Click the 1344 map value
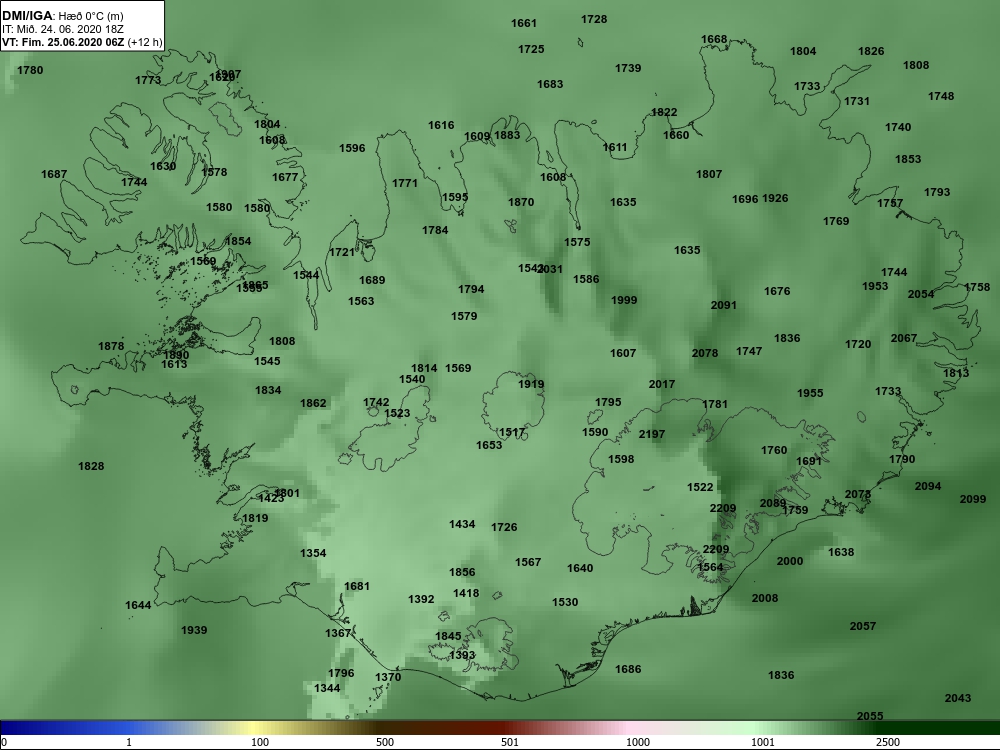1000x750 pixels. (x=327, y=688)
